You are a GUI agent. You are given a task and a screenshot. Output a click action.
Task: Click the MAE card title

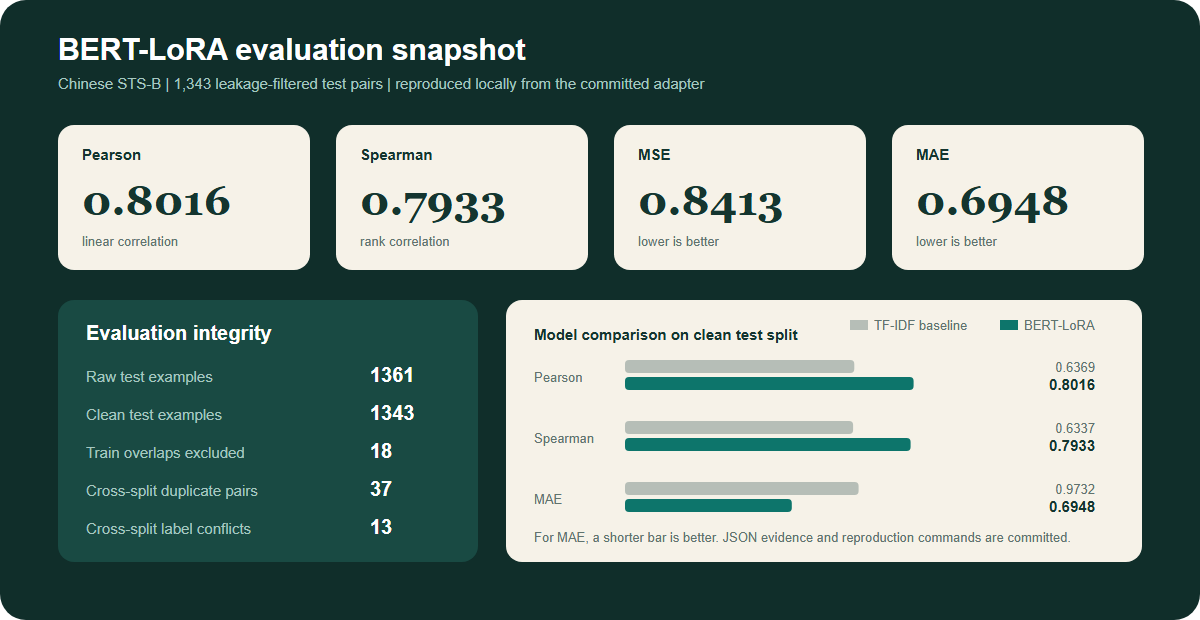click(932, 155)
